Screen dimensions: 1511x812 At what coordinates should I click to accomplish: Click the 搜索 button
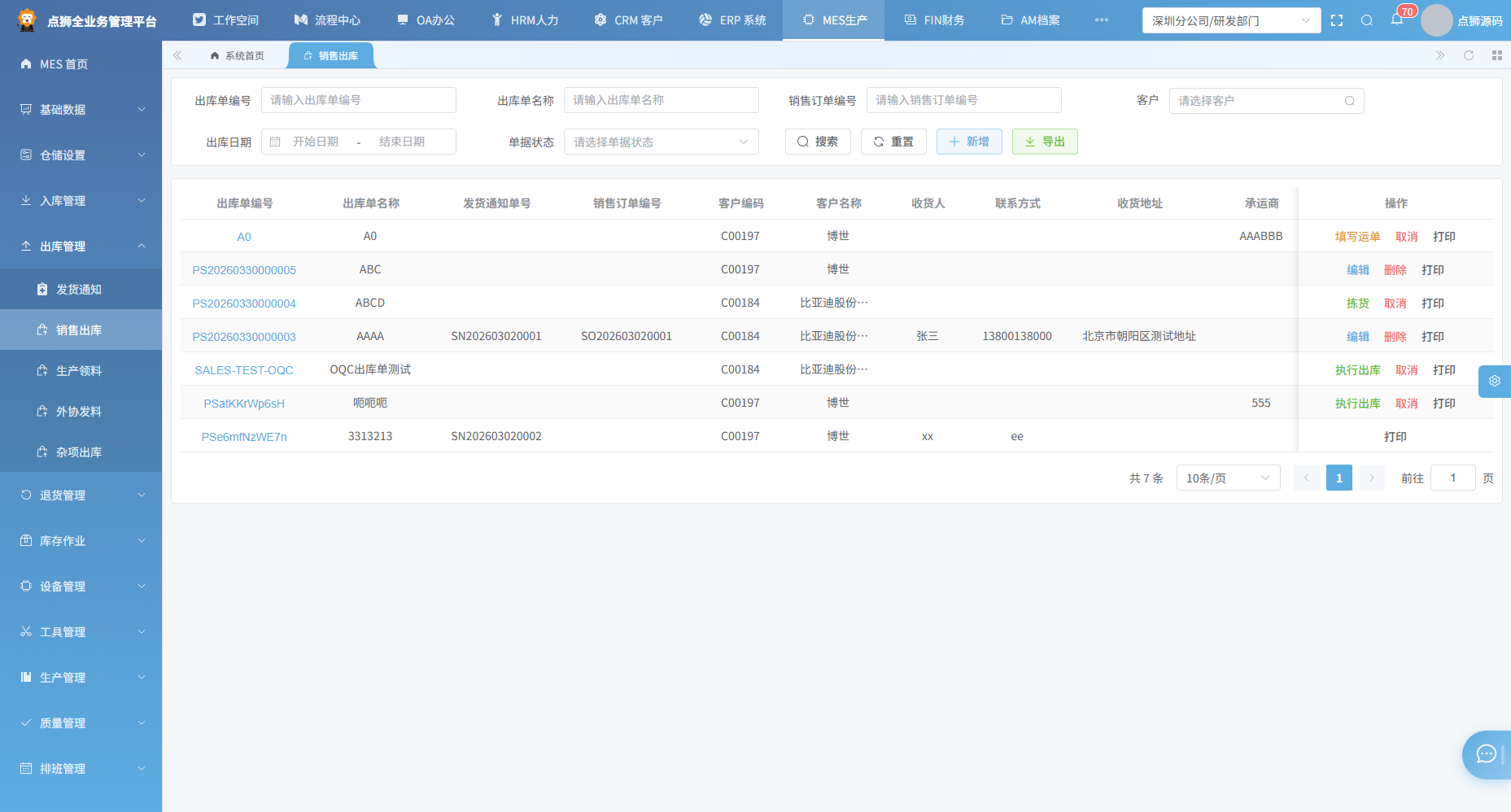click(x=818, y=142)
